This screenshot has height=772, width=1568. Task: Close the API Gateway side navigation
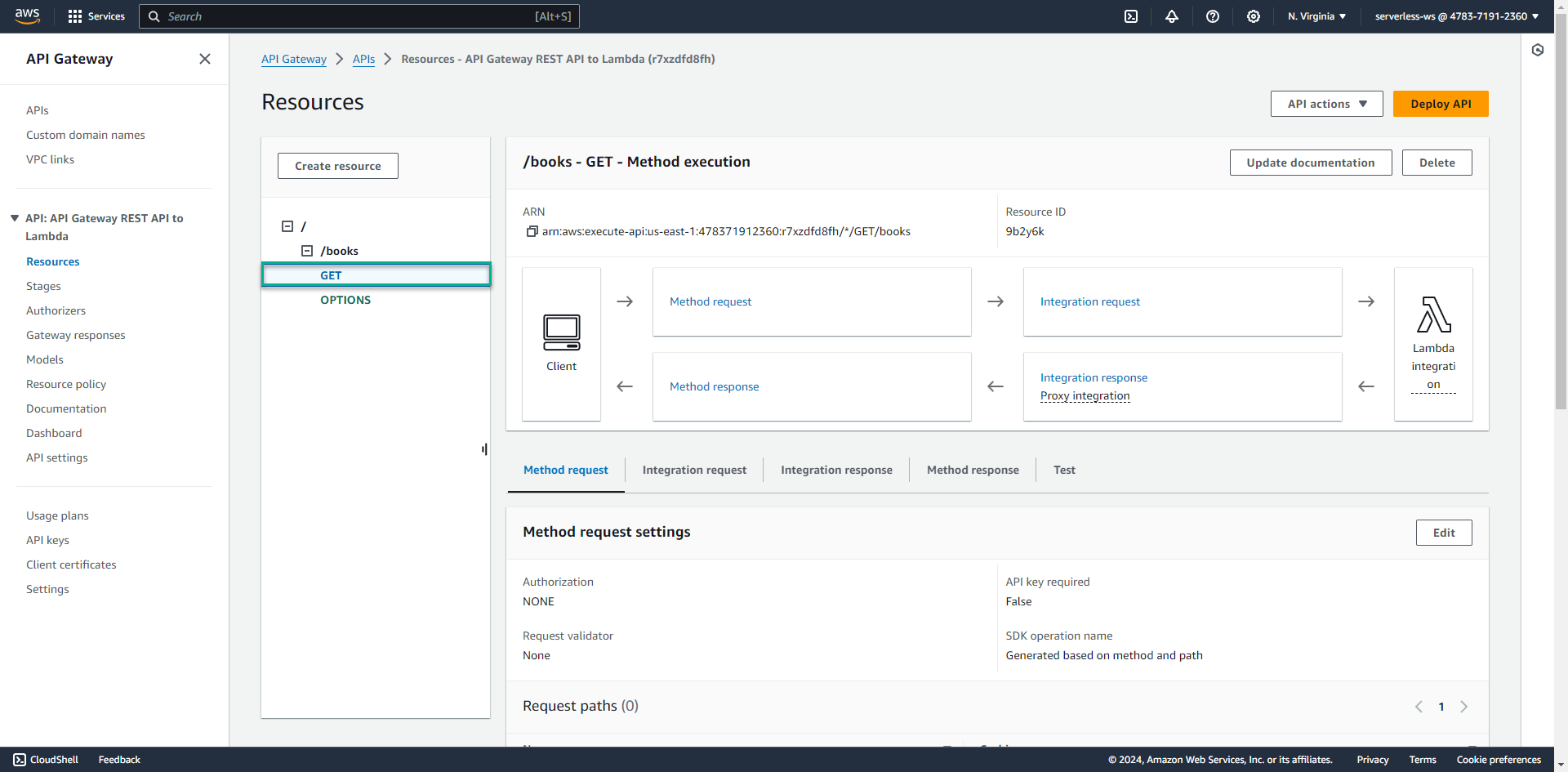point(205,59)
